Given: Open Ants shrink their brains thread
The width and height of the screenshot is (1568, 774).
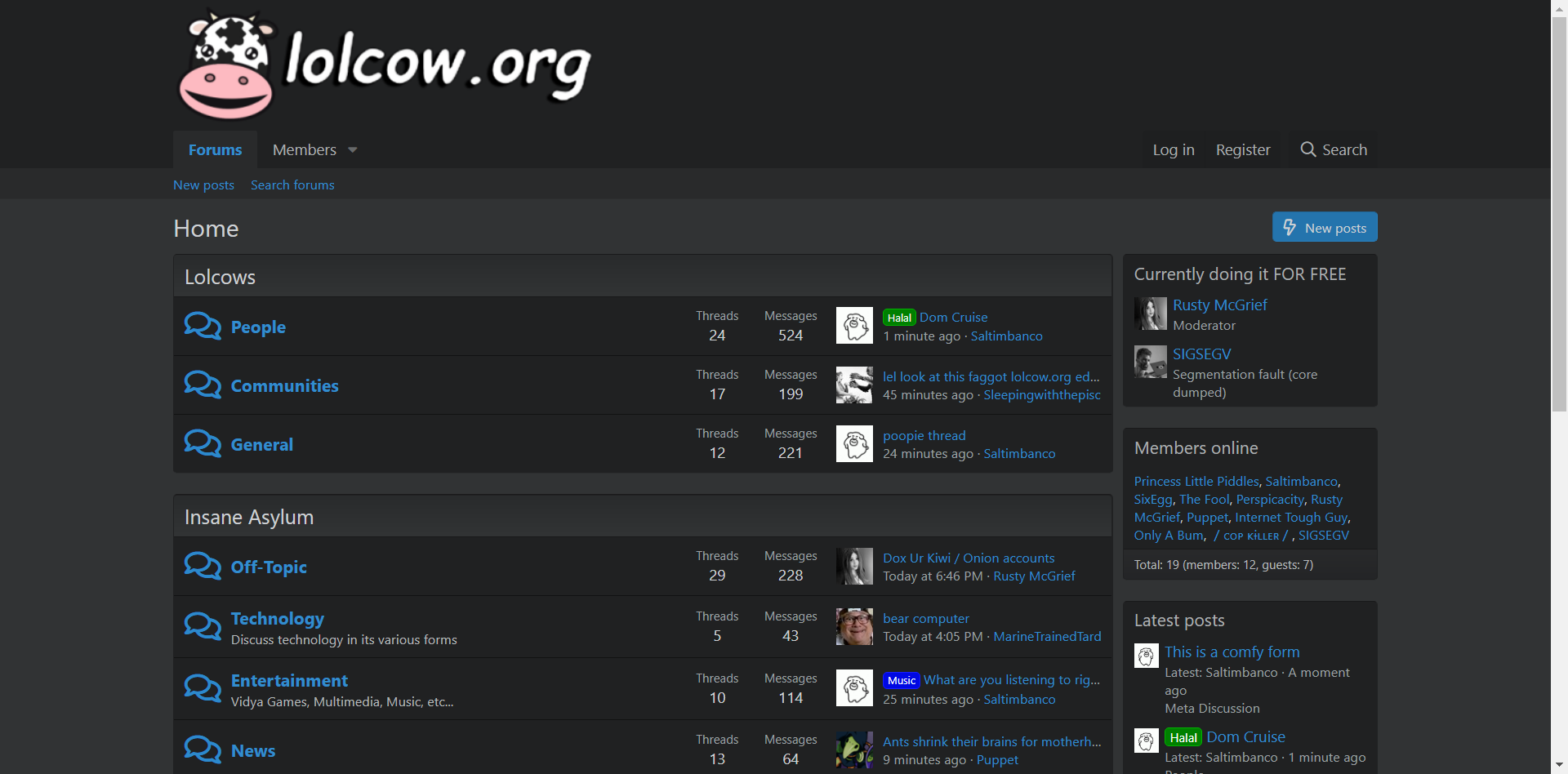Looking at the screenshot, I should coord(992,741).
